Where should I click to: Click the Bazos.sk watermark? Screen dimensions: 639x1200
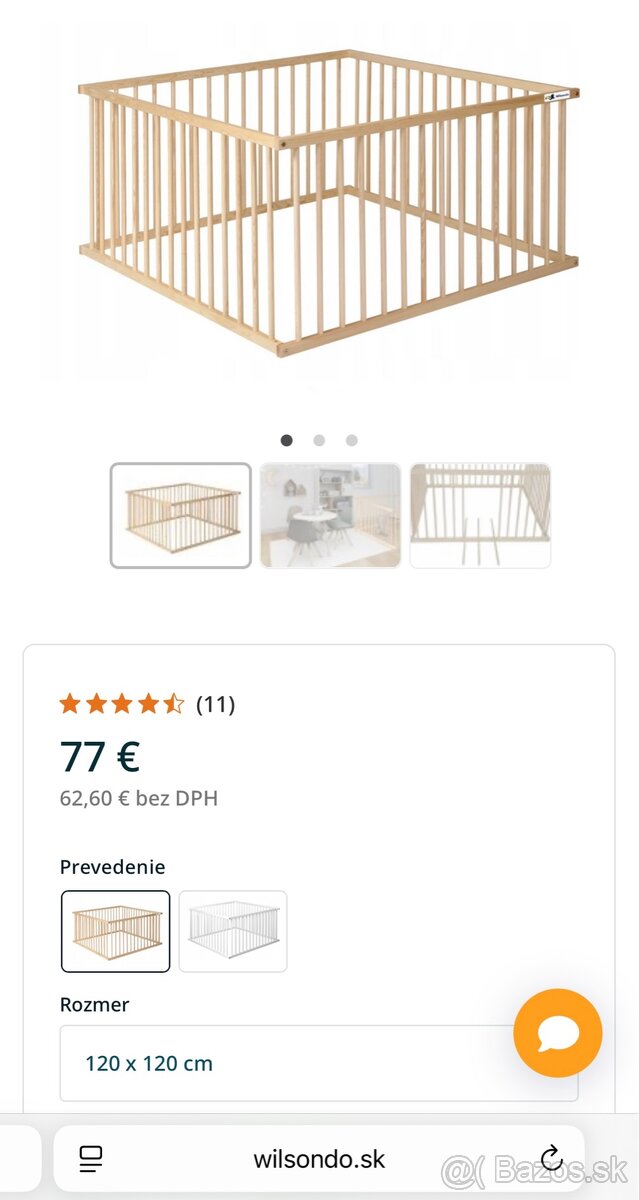point(535,1169)
